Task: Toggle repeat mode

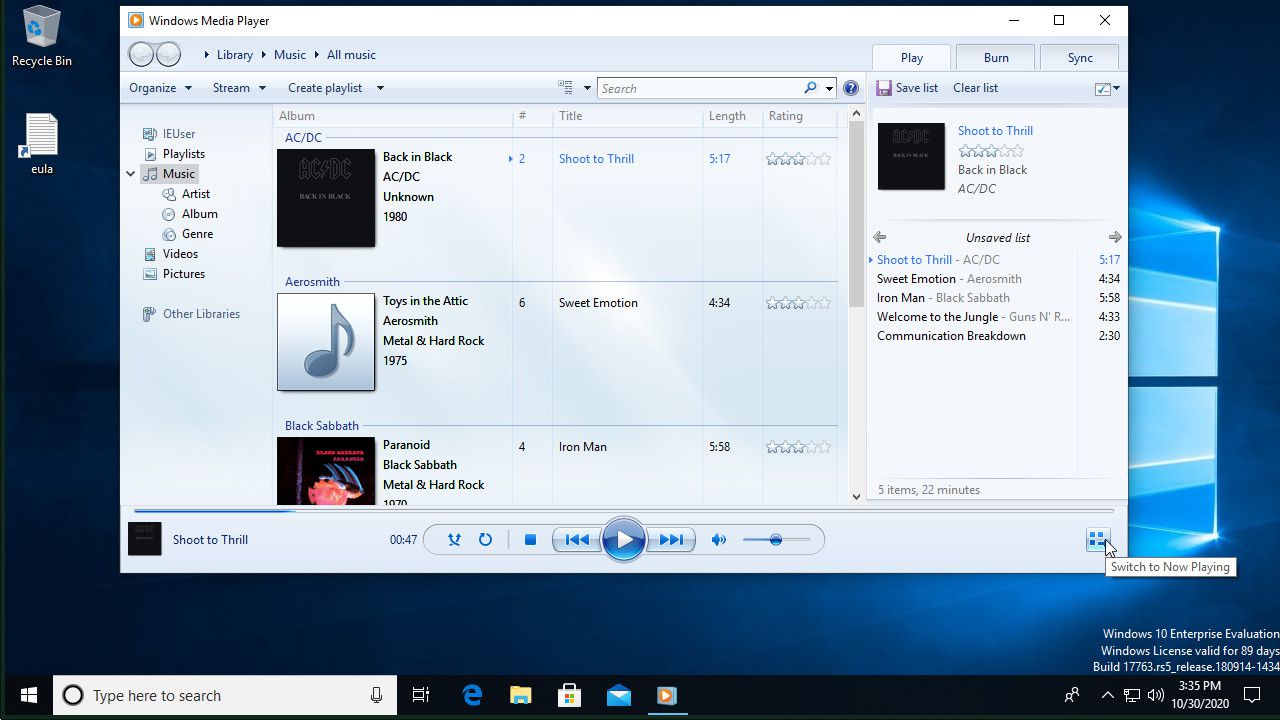Action: click(x=485, y=540)
